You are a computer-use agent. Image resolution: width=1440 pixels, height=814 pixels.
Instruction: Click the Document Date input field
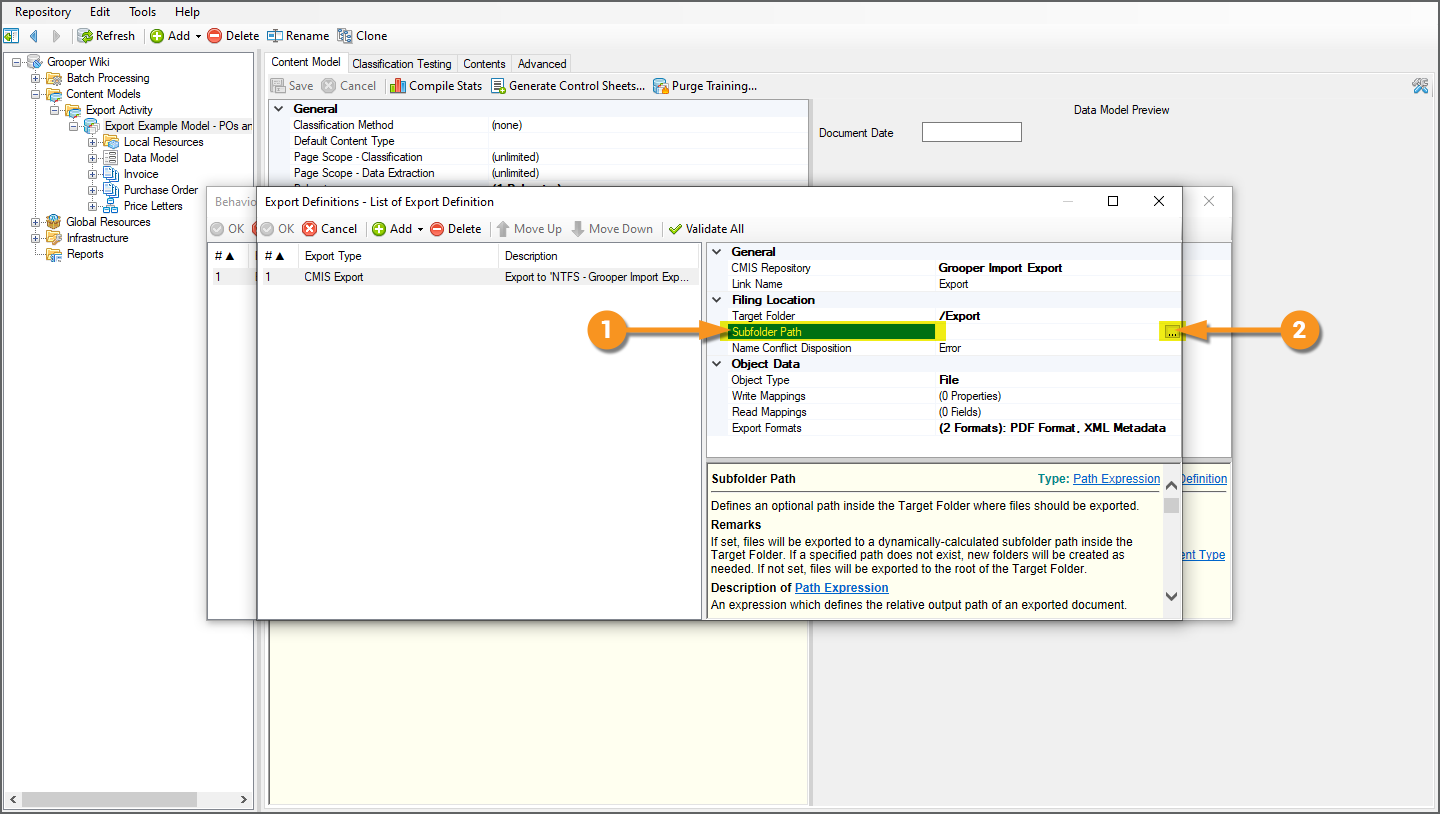[971, 133]
